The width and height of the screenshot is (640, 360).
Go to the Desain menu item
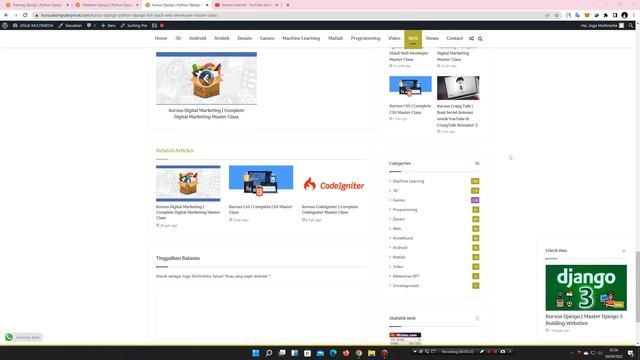[244, 38]
